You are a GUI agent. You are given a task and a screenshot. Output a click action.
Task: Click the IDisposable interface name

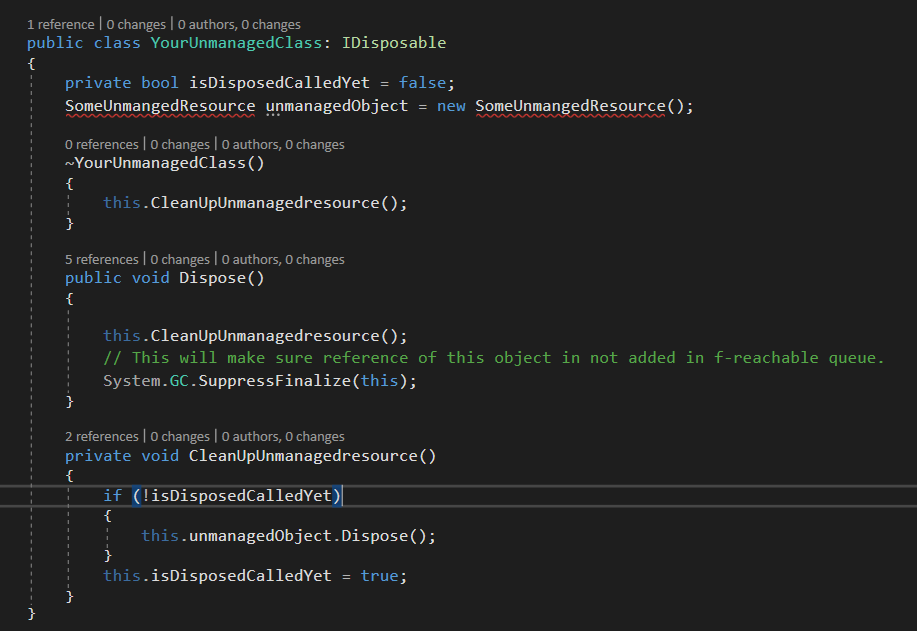click(394, 43)
